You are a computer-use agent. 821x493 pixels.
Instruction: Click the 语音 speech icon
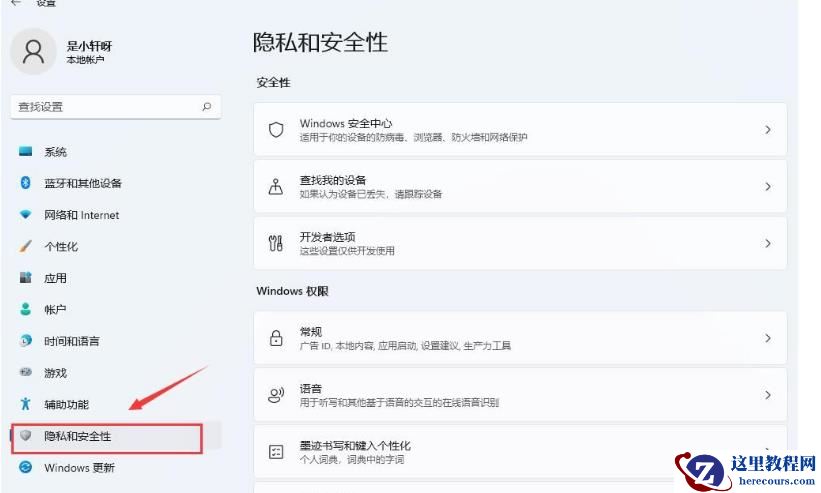click(x=276, y=395)
